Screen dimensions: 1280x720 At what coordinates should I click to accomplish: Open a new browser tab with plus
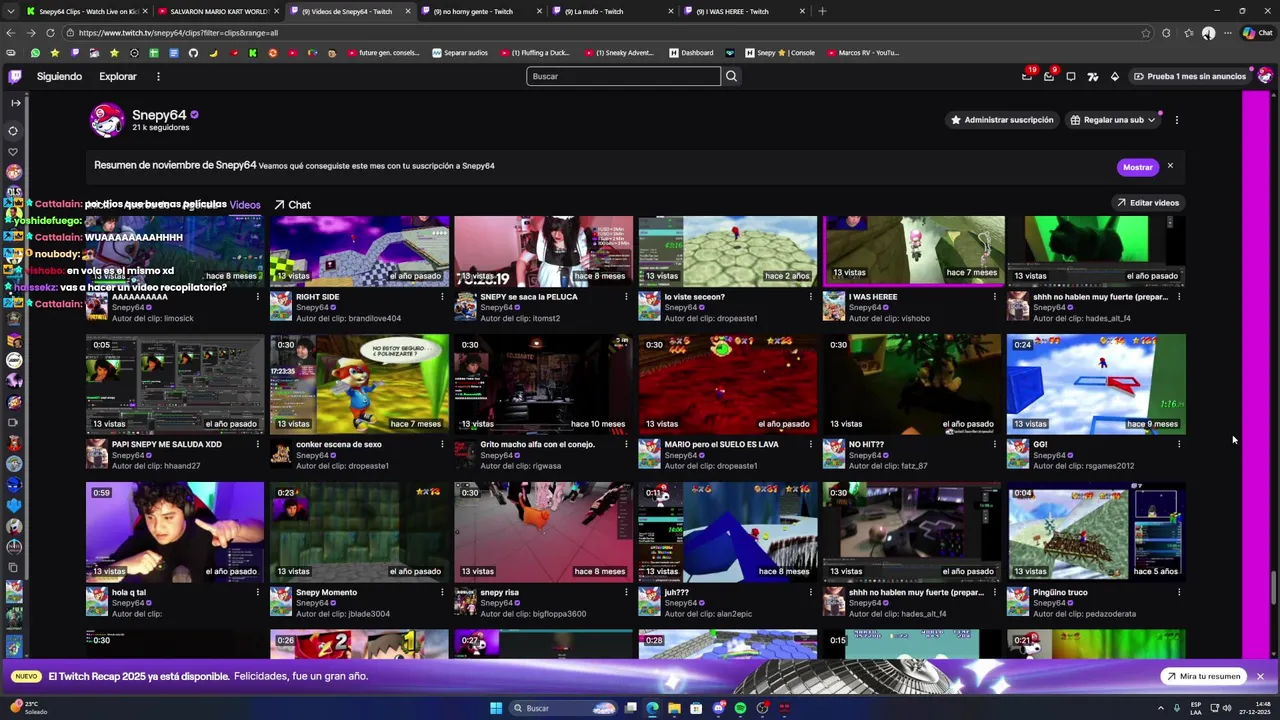tap(822, 11)
